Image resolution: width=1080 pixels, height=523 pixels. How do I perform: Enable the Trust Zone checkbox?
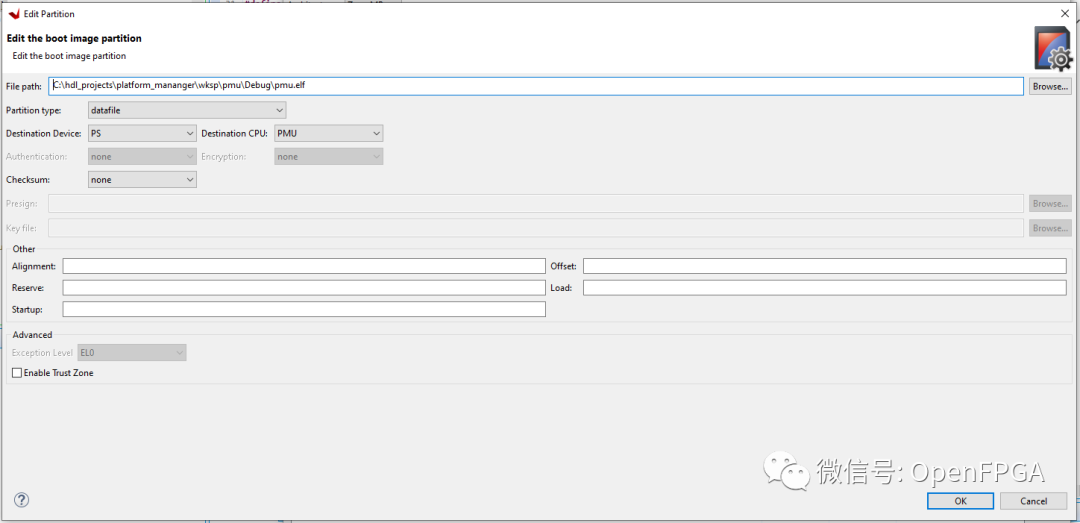pyautogui.click(x=16, y=373)
